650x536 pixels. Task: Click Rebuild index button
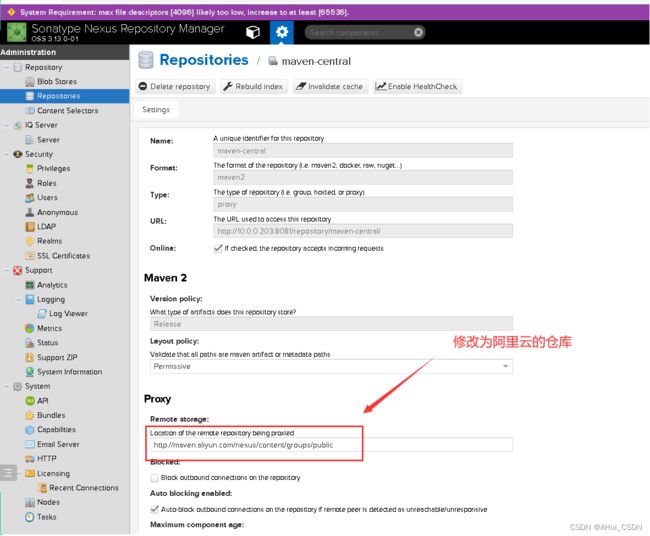pos(253,86)
